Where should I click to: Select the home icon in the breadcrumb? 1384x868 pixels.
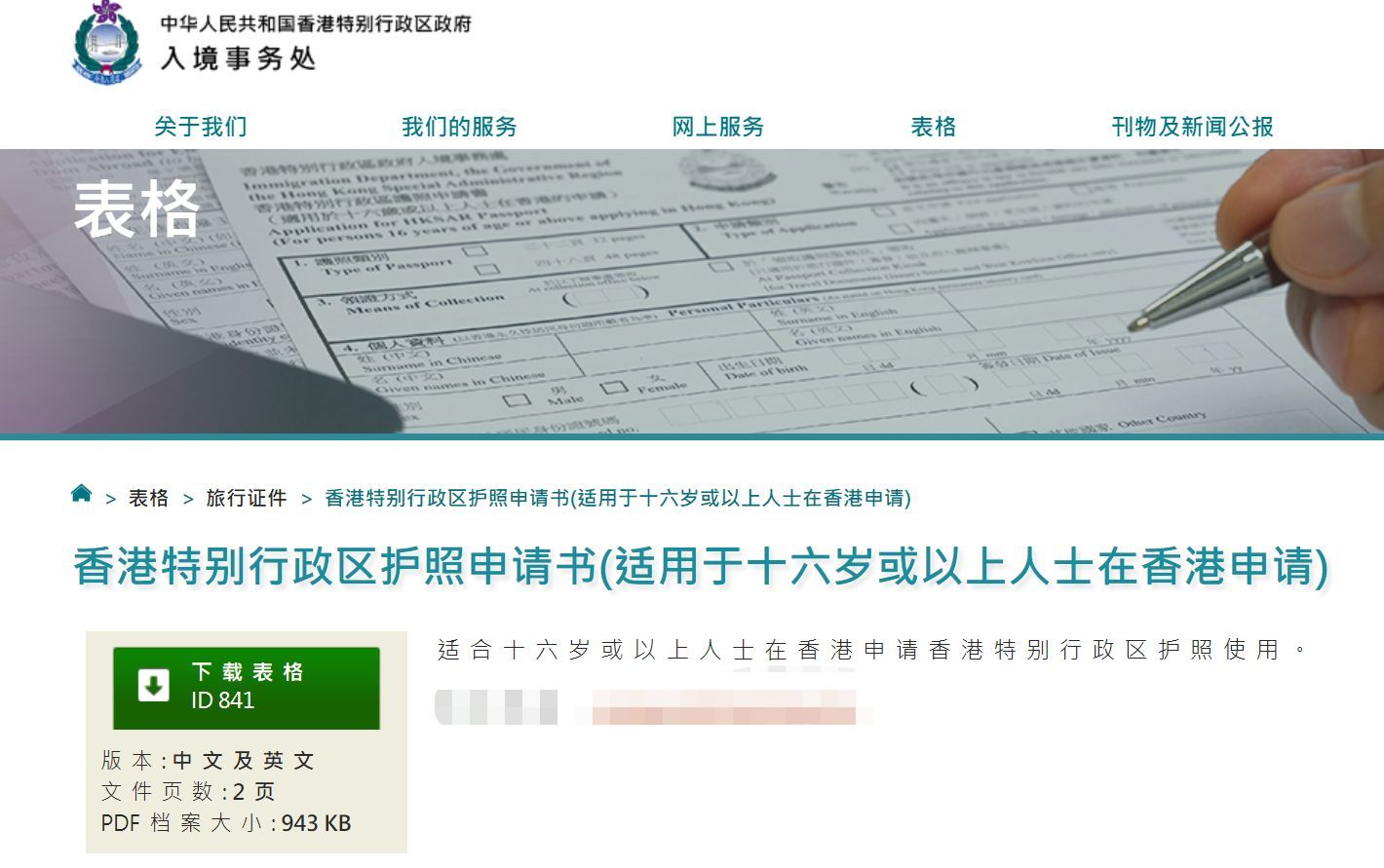[x=80, y=493]
